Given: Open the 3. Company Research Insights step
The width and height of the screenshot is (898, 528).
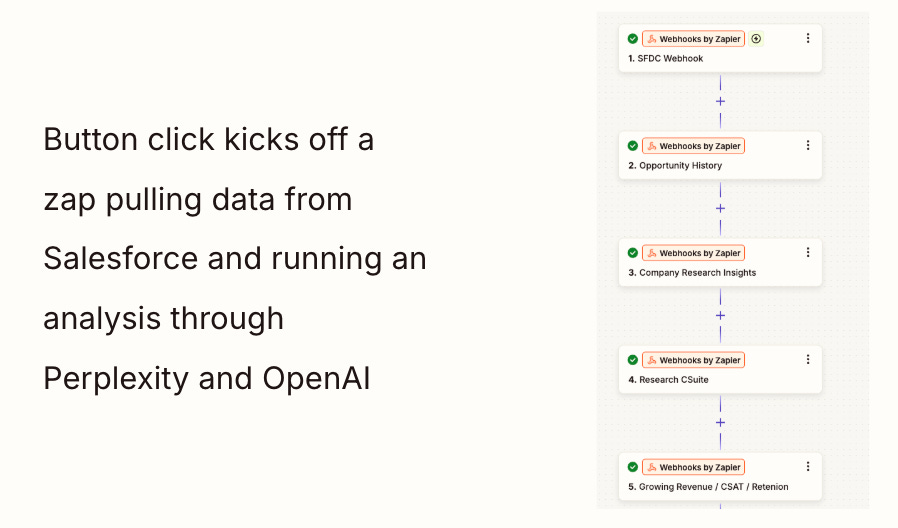Looking at the screenshot, I should (720, 263).
